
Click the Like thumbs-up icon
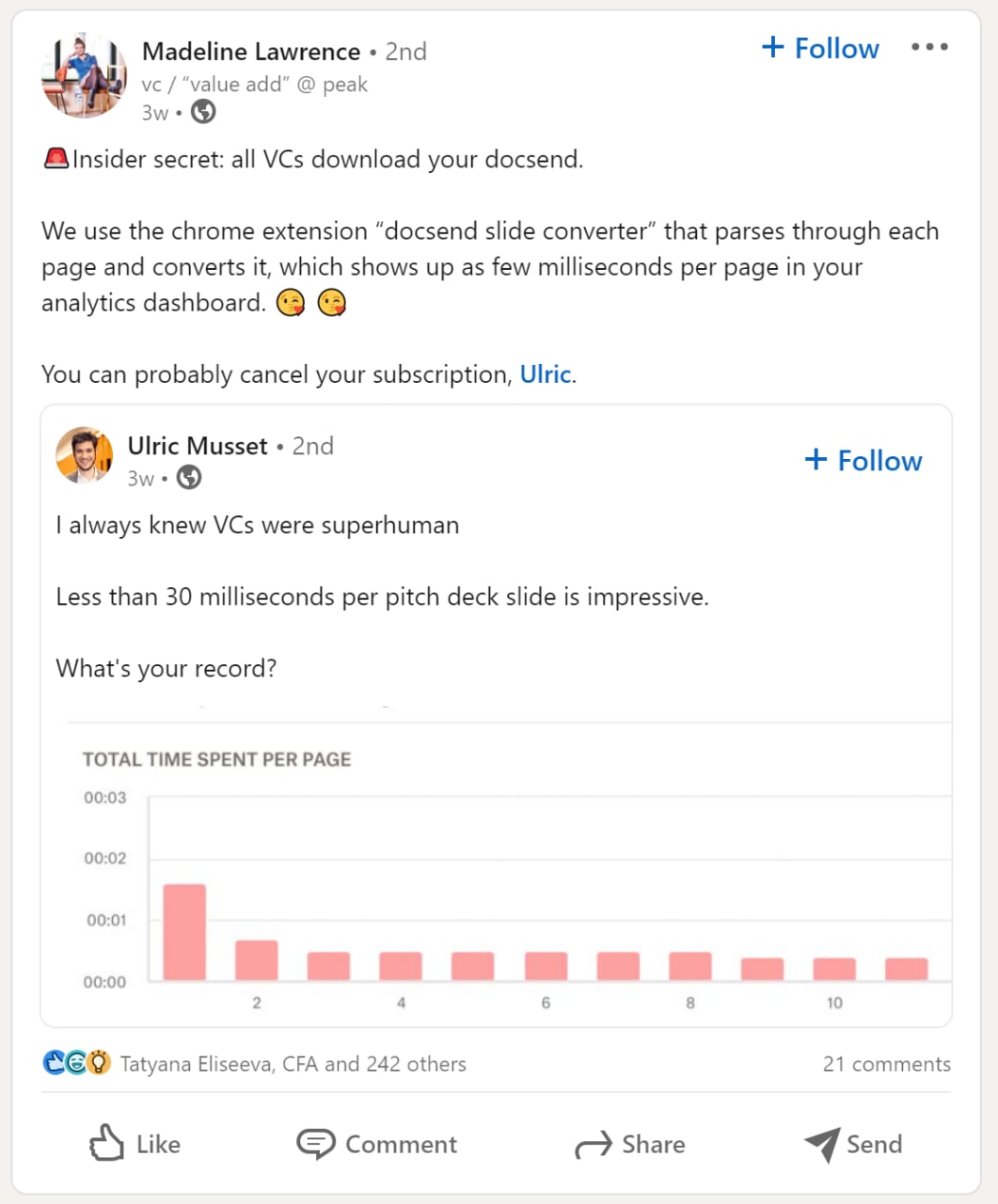[x=106, y=1143]
